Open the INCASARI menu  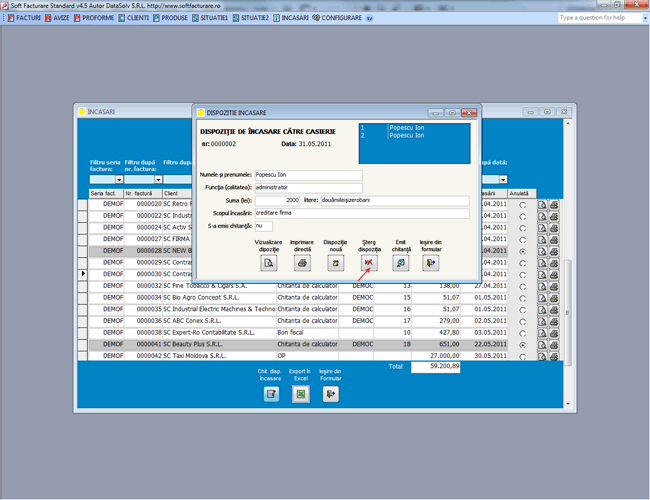tap(291, 18)
